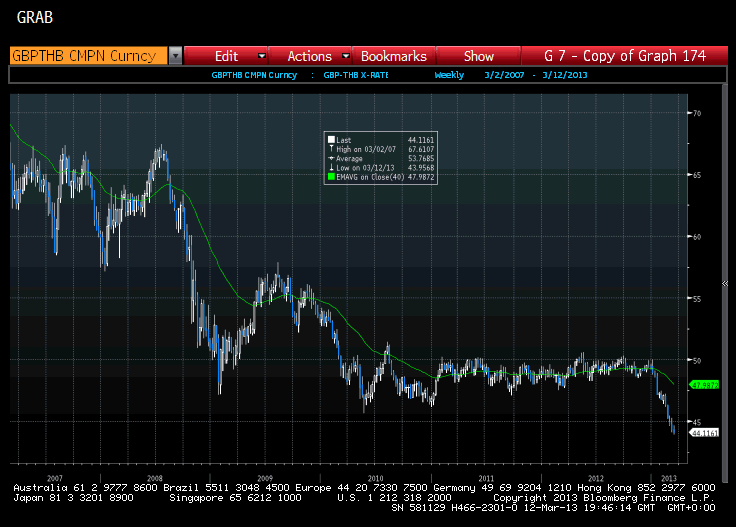Click the green 47.9872 EMAVG axis tag
The image size is (736, 527).
click(704, 385)
